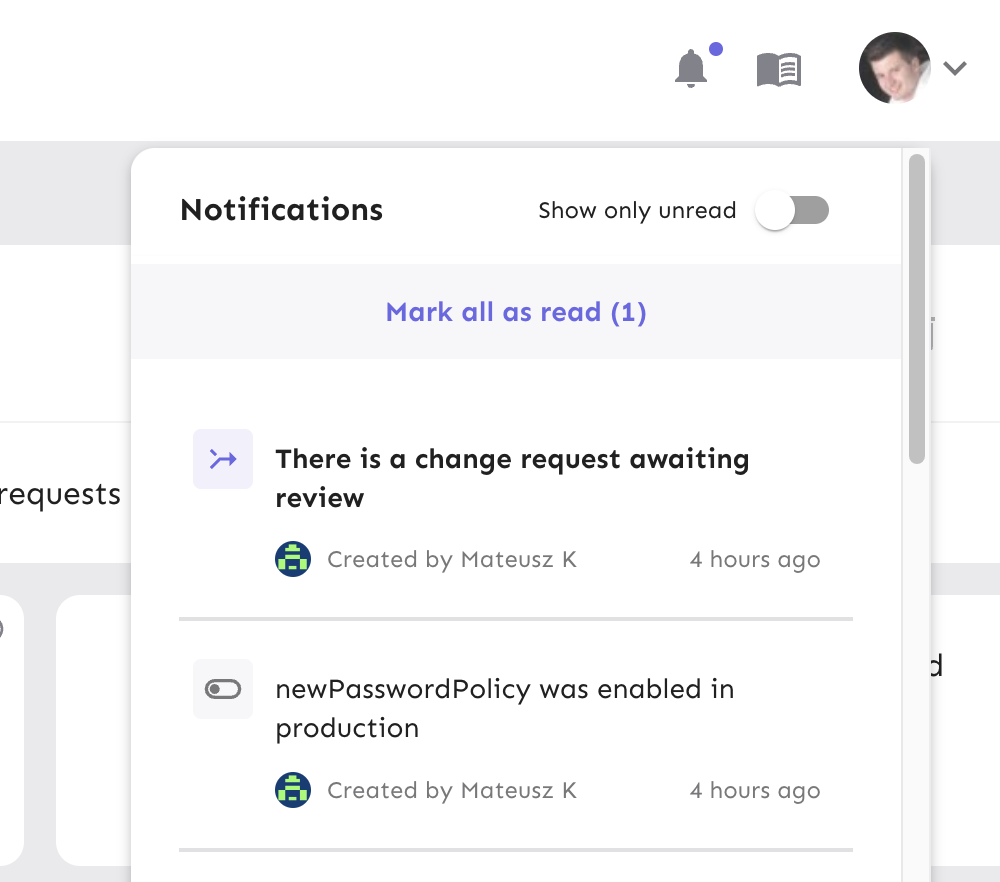Expand the profile menu chevron
The height and width of the screenshot is (882, 1000).
tap(955, 69)
